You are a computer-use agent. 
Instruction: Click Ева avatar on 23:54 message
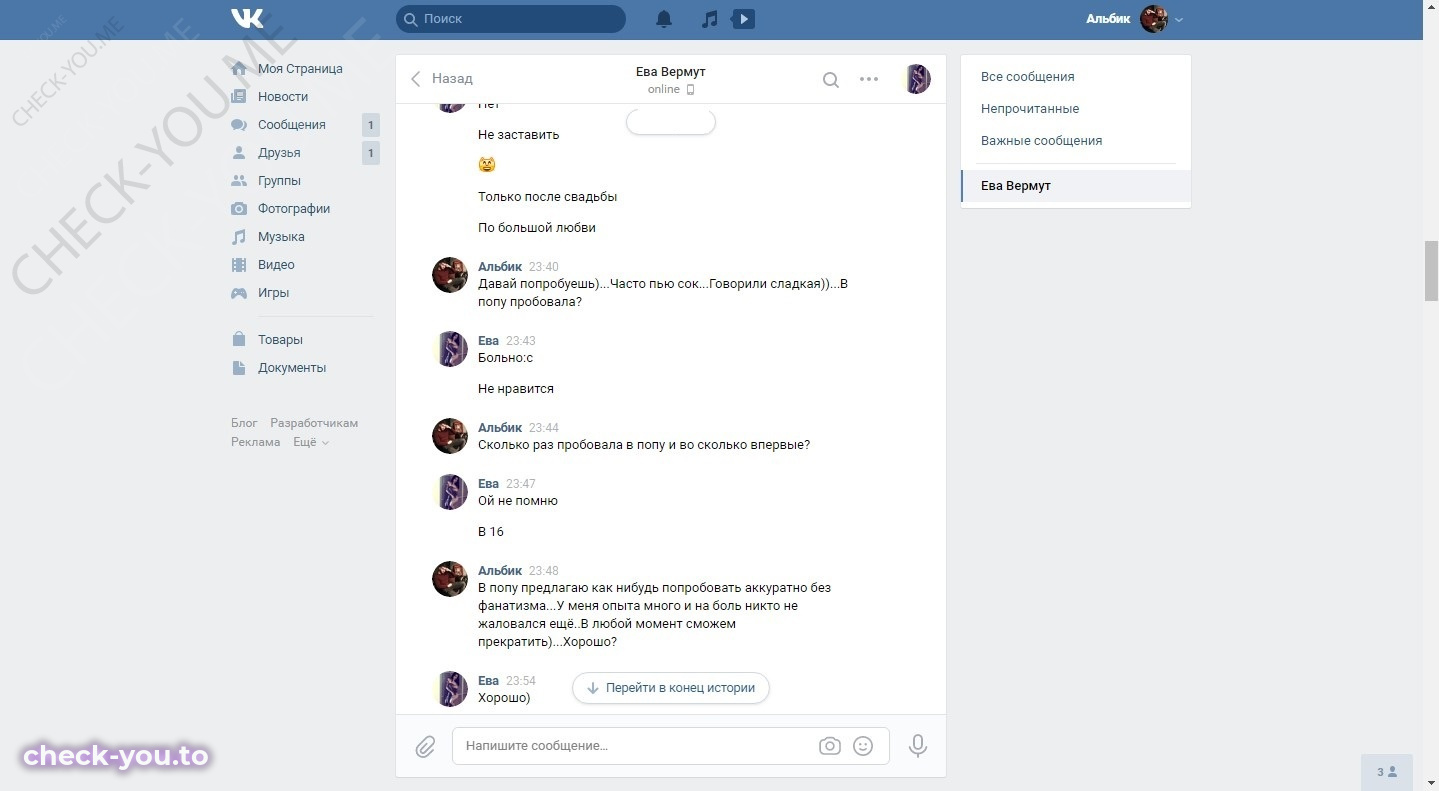[x=450, y=689]
